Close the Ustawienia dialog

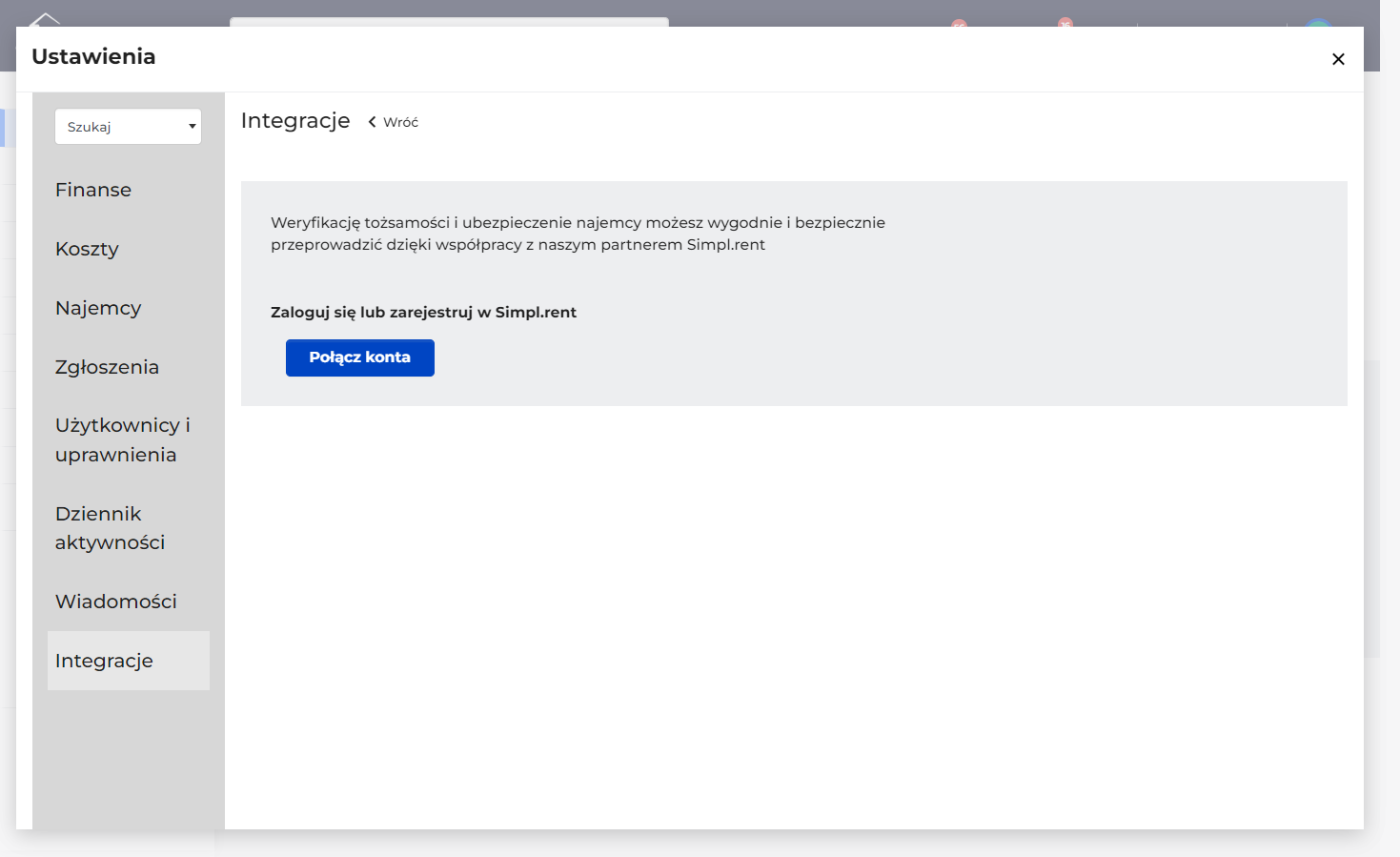[x=1338, y=59]
